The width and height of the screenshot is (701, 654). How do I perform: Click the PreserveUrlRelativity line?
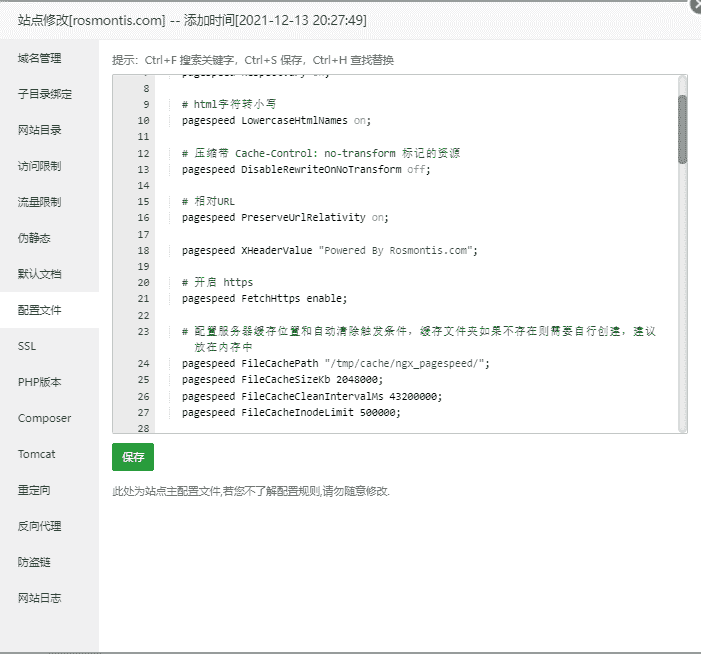click(x=285, y=218)
